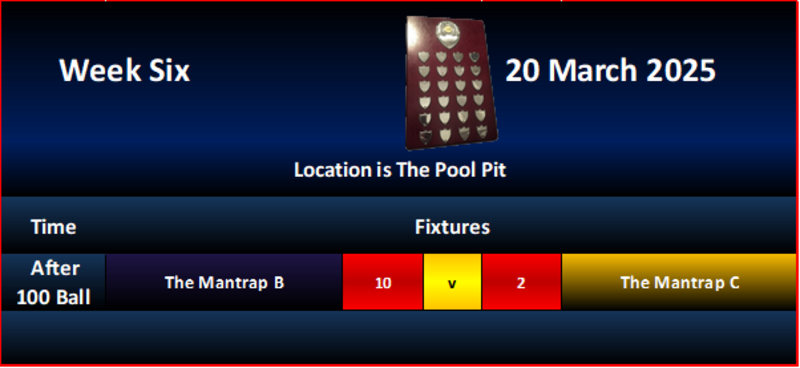Screen dimensions: 800x368
Task: Click the bottom-right shield on the plaque
Action: tap(483, 132)
